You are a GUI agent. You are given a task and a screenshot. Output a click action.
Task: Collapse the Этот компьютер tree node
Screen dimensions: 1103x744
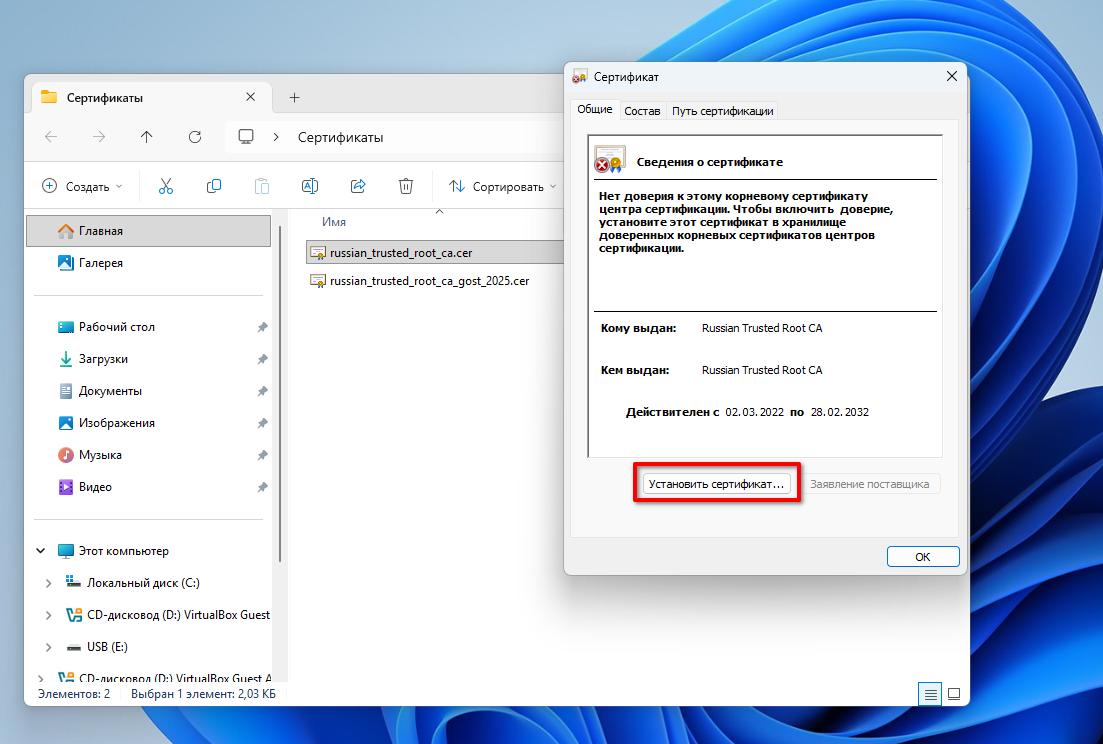pyautogui.click(x=41, y=551)
